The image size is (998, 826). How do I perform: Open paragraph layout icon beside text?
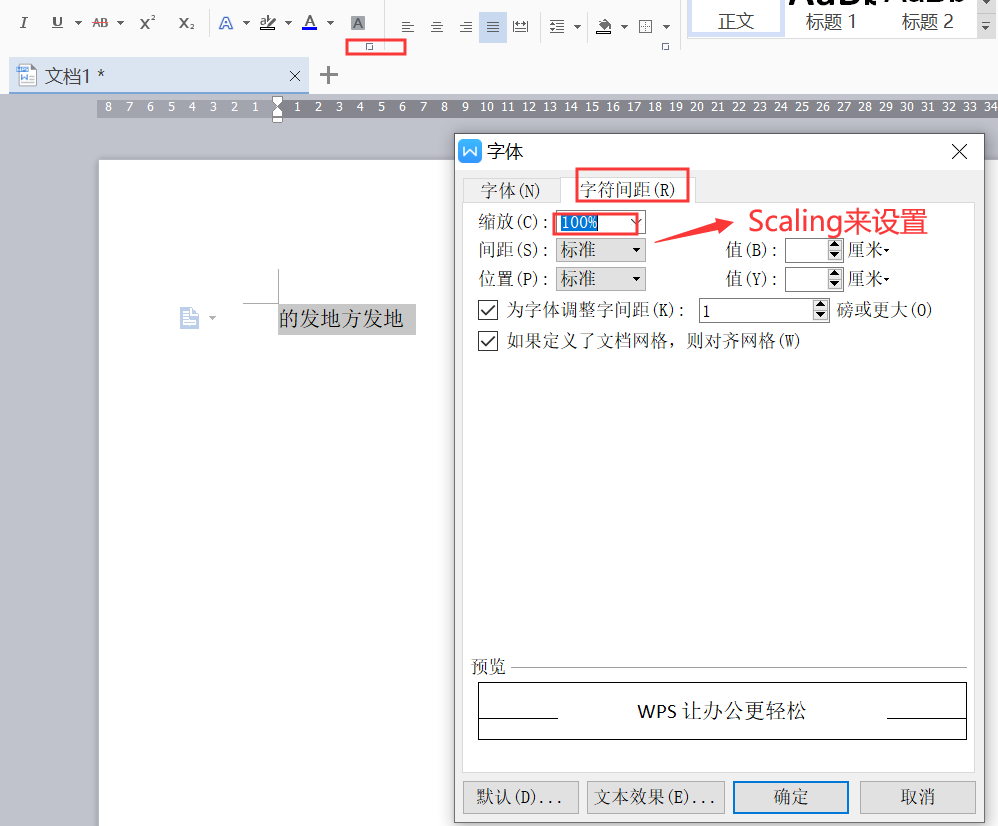tap(190, 318)
